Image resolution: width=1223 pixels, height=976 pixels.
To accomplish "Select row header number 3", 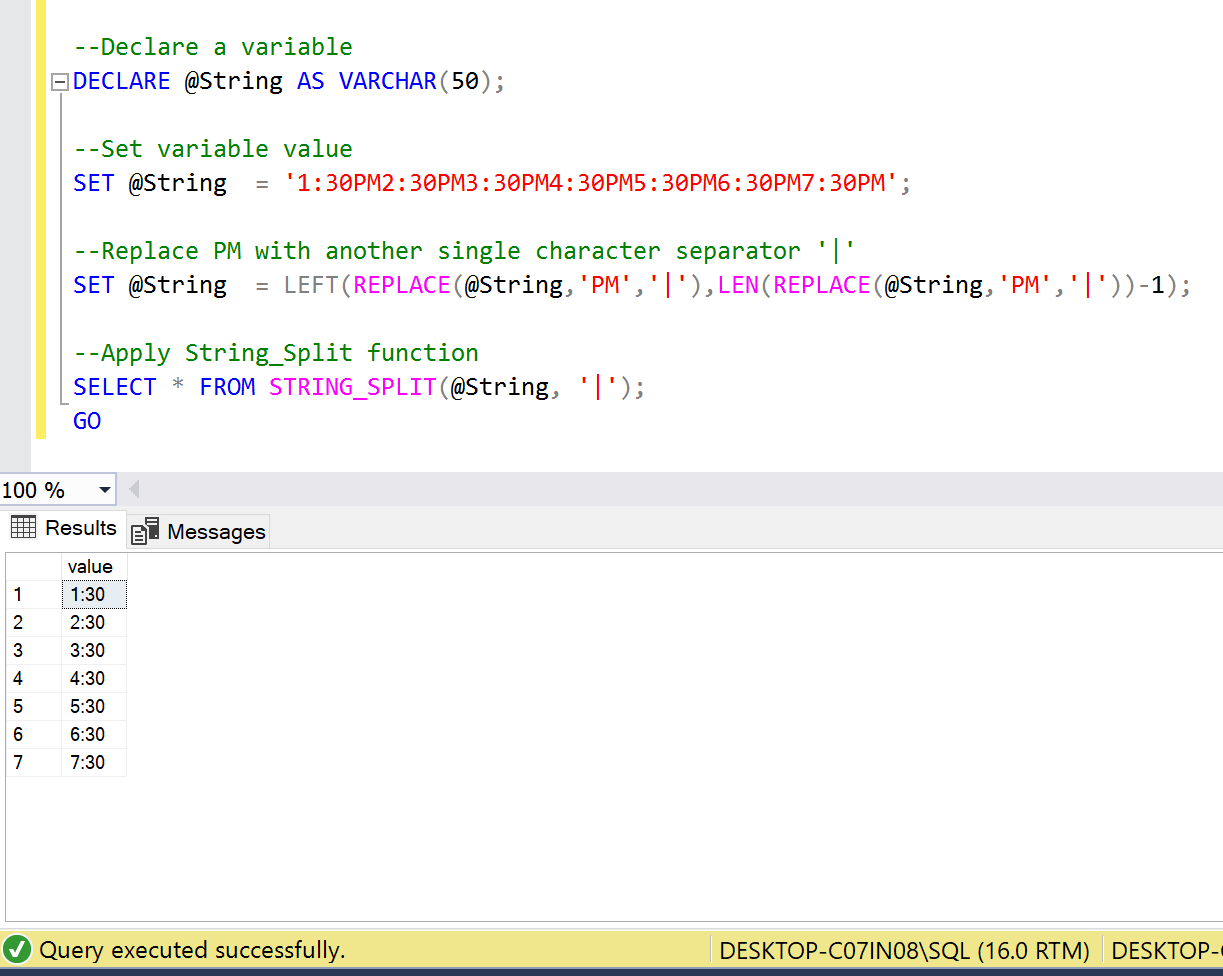I will click(x=33, y=650).
